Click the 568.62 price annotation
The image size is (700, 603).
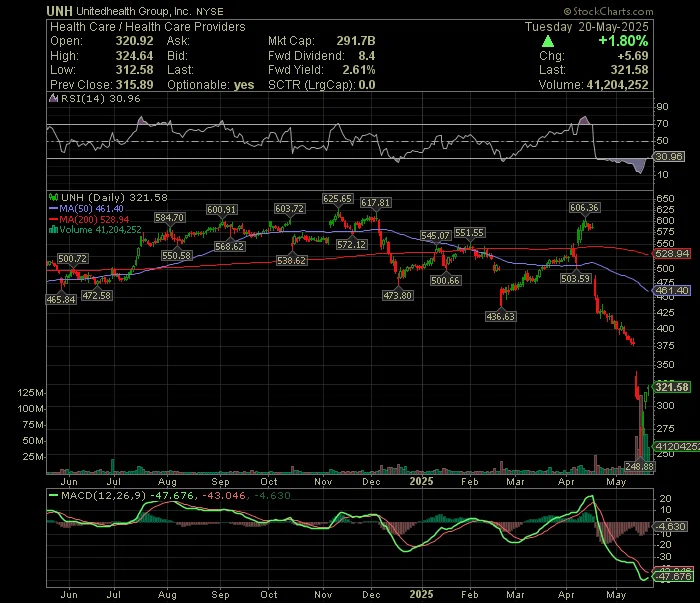(x=229, y=246)
